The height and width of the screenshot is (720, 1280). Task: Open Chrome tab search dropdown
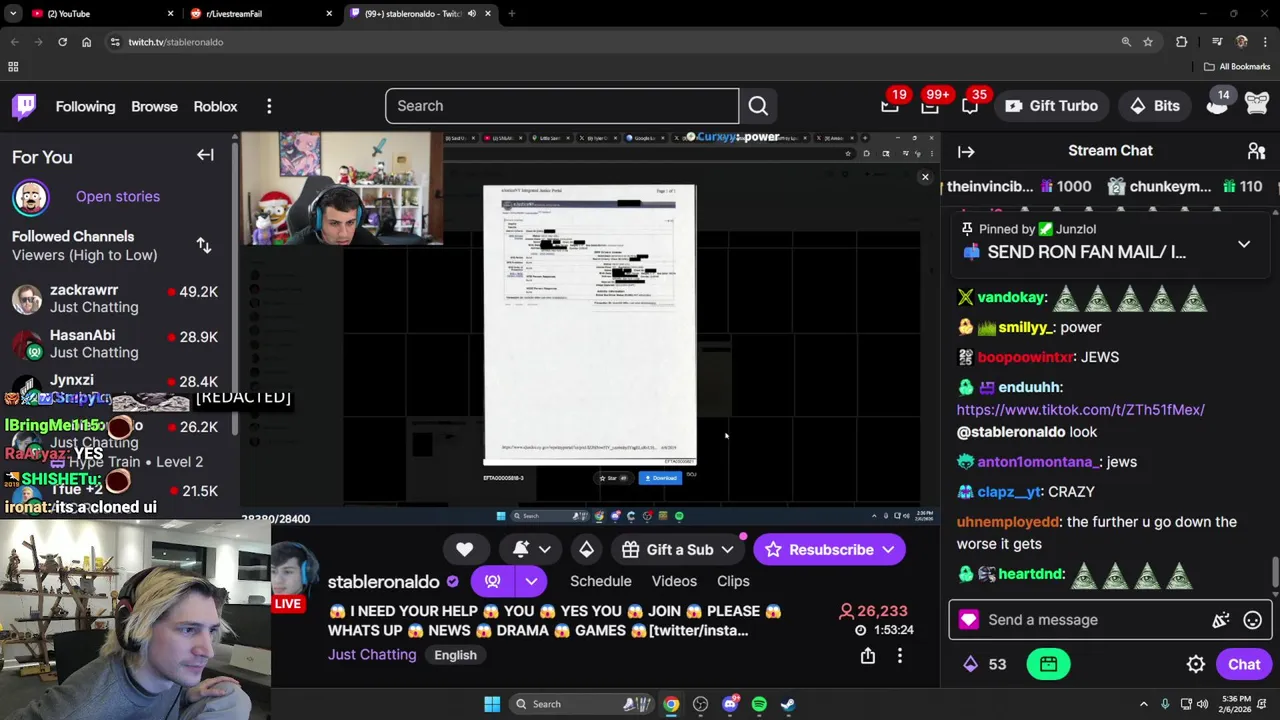13,14
